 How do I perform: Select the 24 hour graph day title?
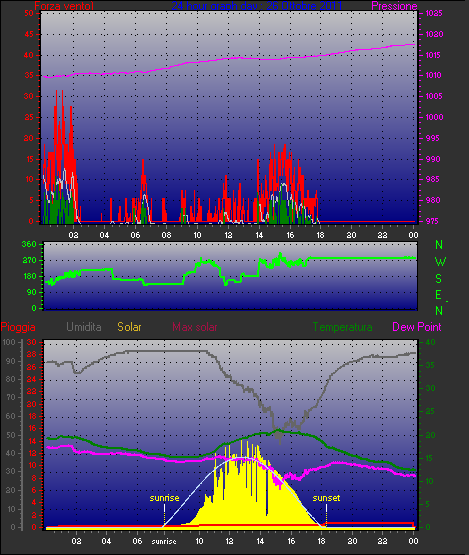tap(257, 6)
